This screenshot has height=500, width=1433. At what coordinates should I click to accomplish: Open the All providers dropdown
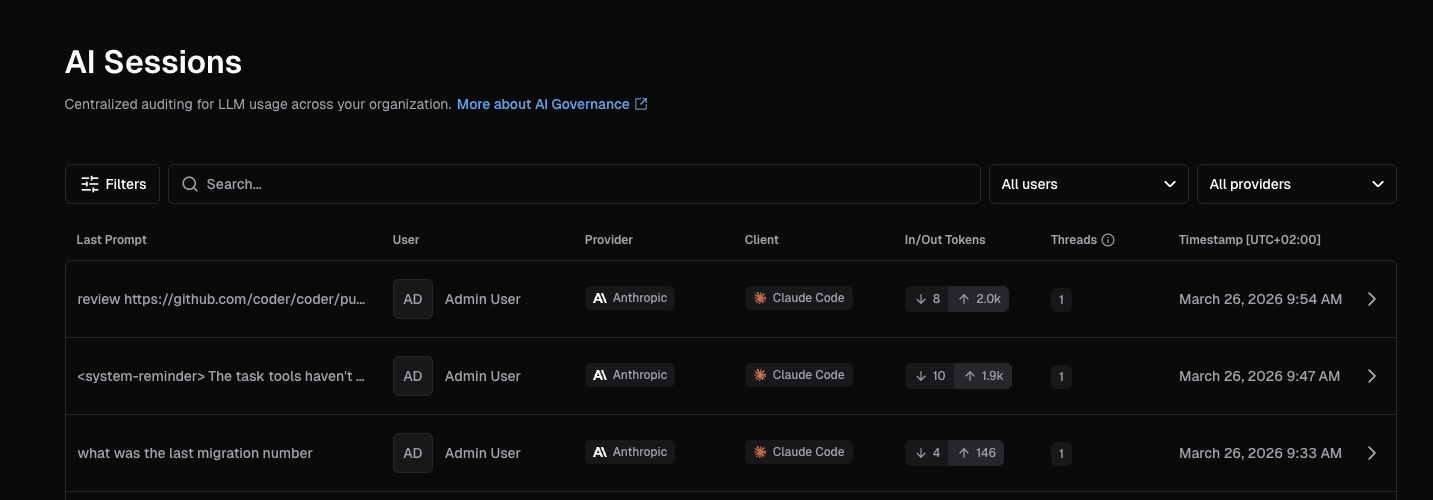[x=1297, y=184]
